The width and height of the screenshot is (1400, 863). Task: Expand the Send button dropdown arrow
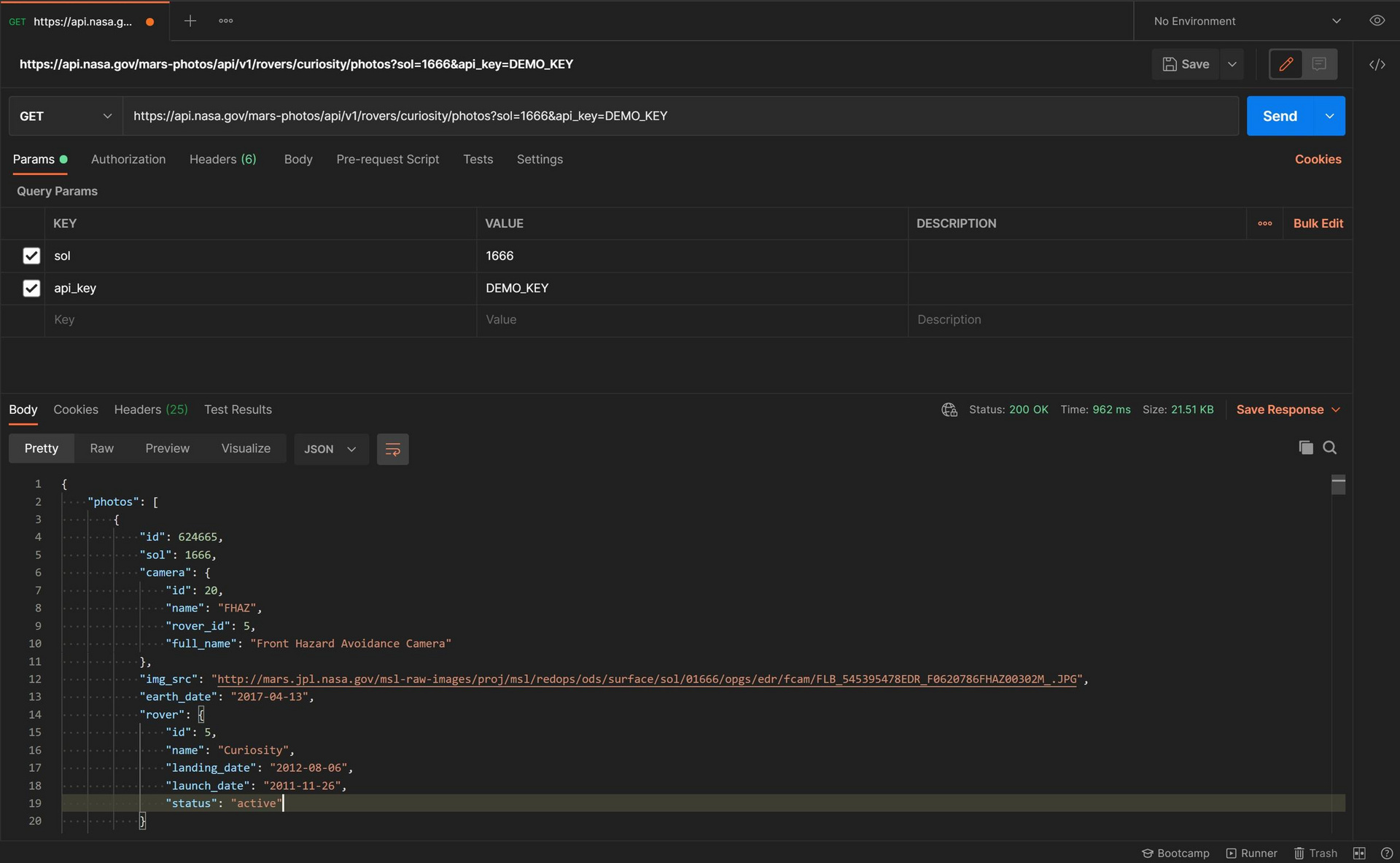tap(1330, 116)
